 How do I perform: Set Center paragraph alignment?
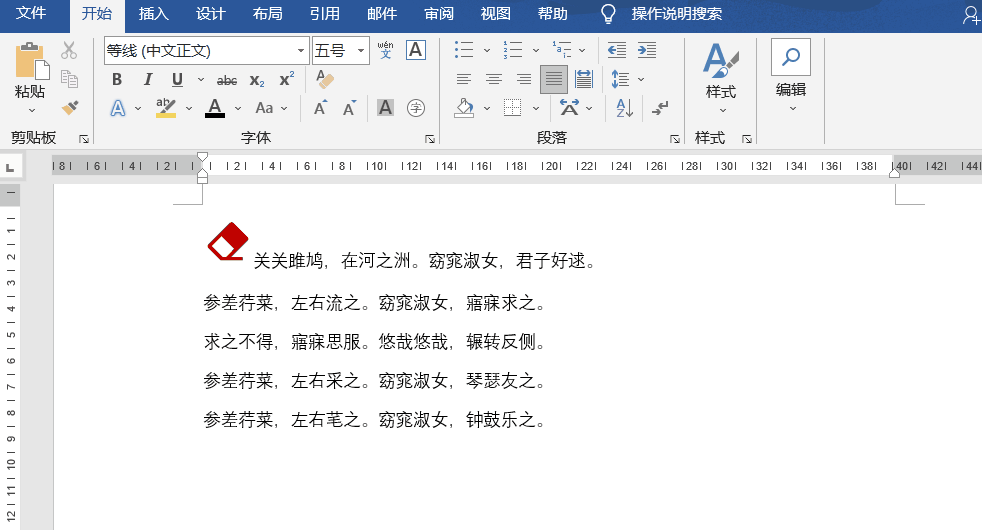pyautogui.click(x=494, y=79)
